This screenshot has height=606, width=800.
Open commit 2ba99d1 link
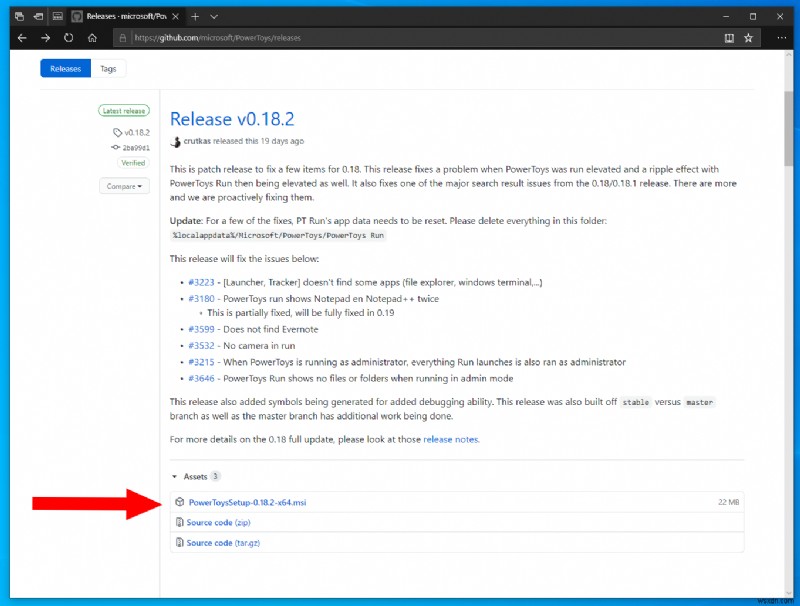pos(136,147)
